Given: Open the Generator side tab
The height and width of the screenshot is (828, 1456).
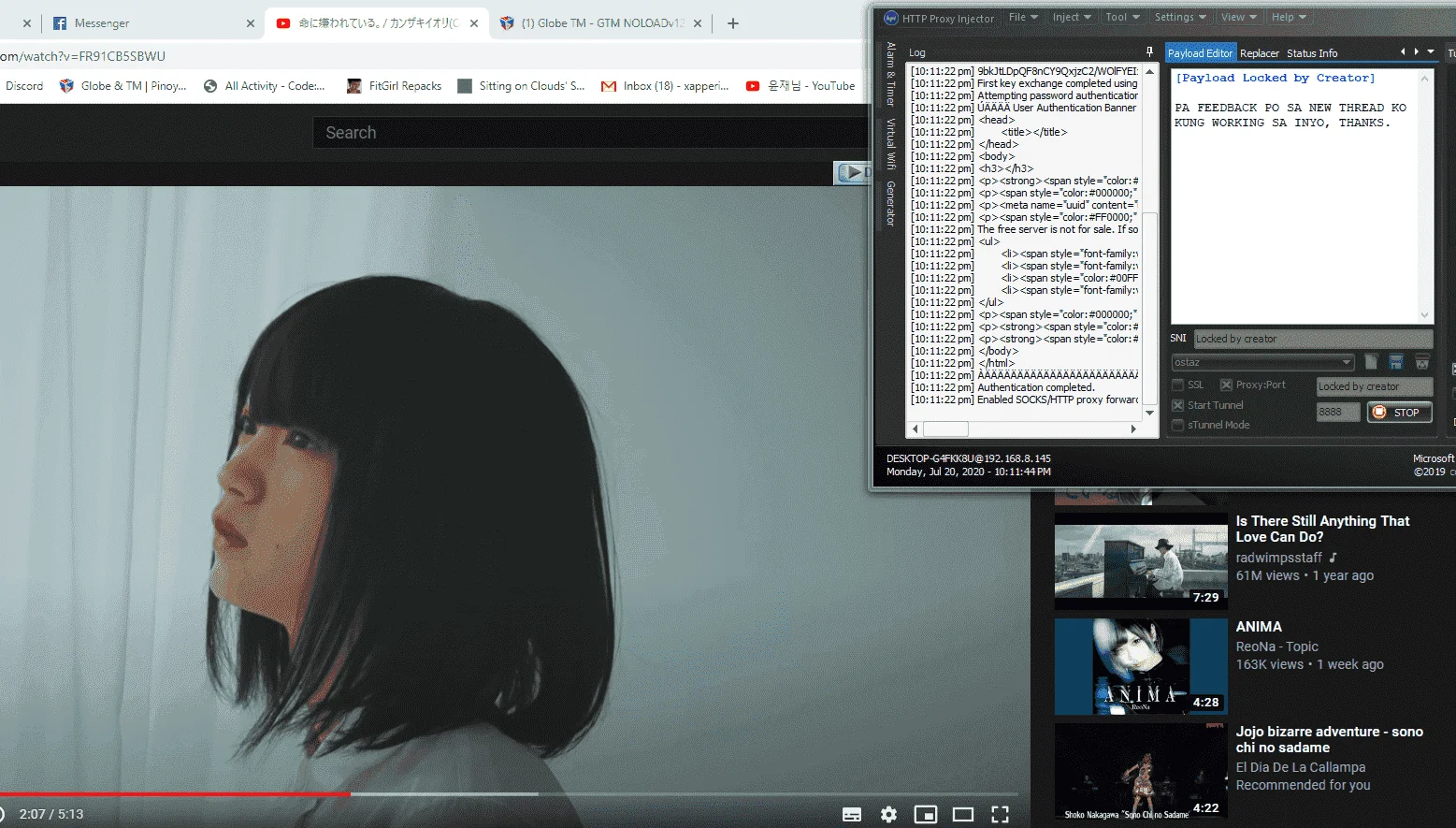Looking at the screenshot, I should tap(891, 203).
